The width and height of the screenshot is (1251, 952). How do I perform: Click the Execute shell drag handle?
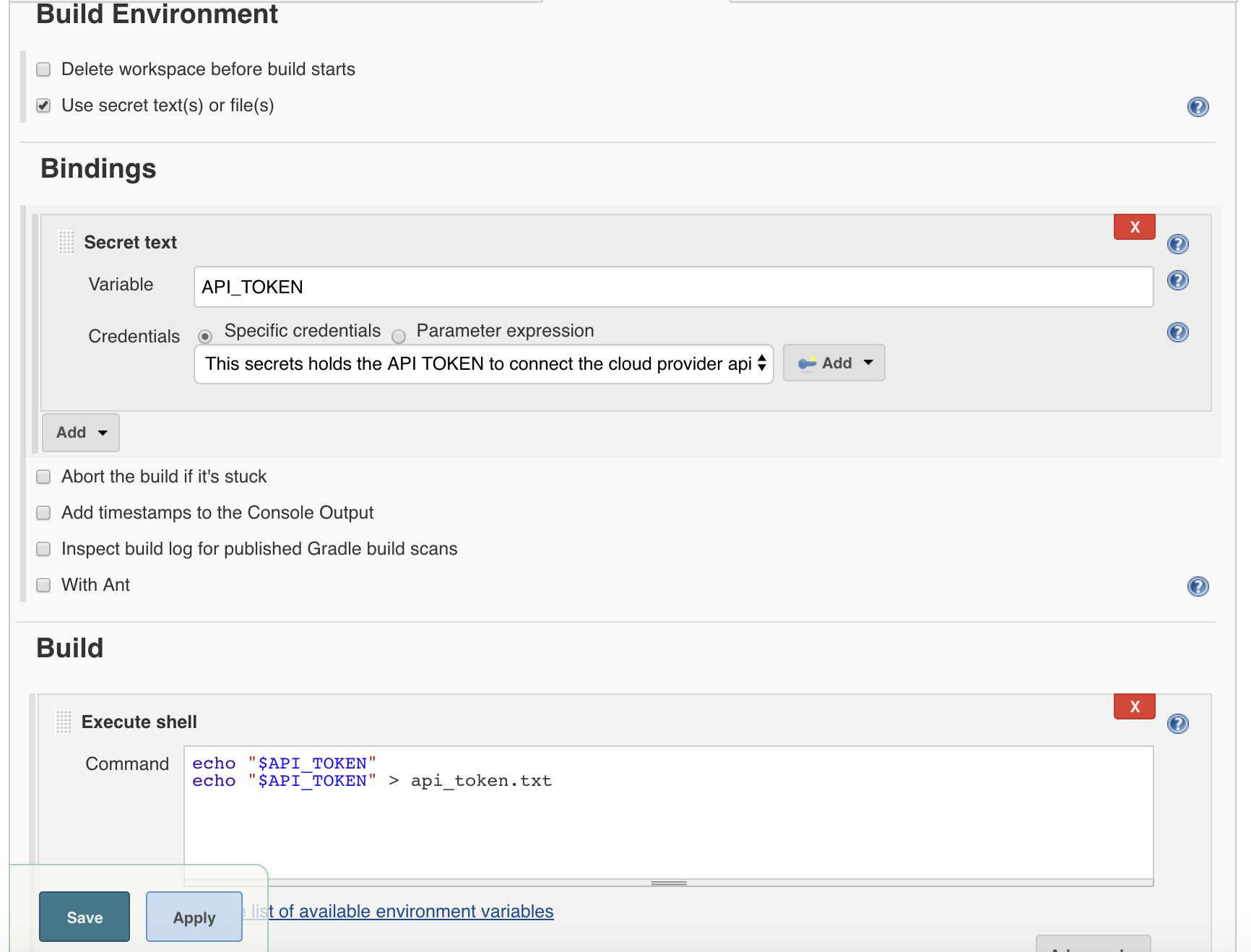(64, 722)
